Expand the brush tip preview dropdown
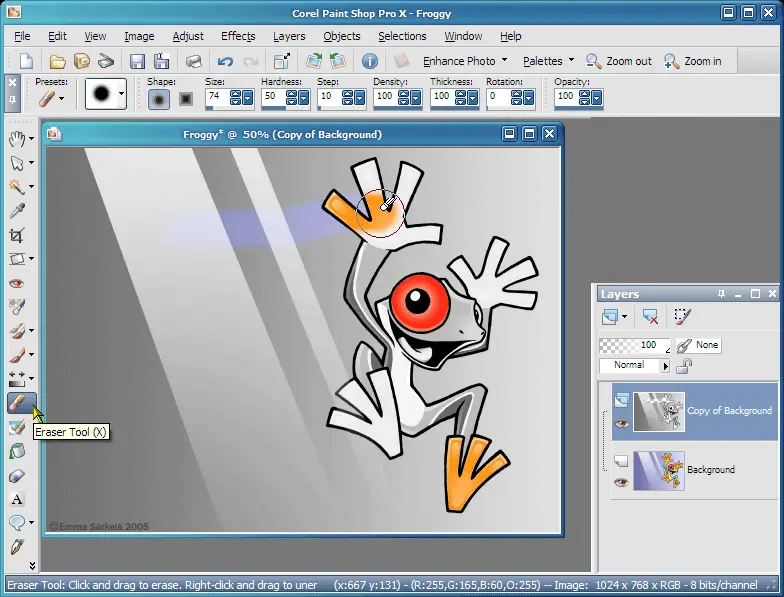Viewport: 784px width, 597px height. (121, 96)
